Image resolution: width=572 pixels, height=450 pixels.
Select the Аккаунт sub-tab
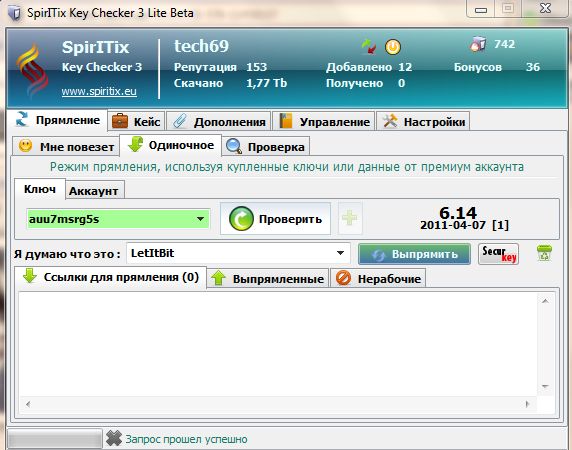click(x=95, y=191)
